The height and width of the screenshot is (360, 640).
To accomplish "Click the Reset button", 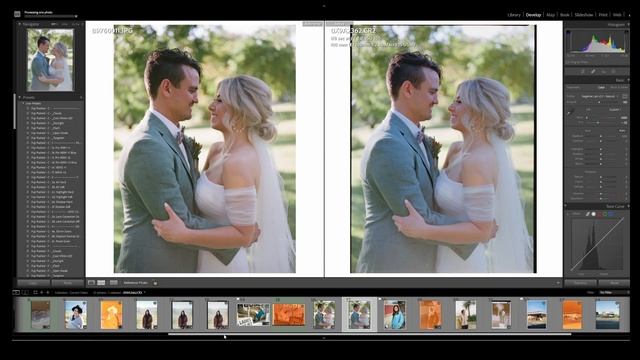I will (x=613, y=282).
